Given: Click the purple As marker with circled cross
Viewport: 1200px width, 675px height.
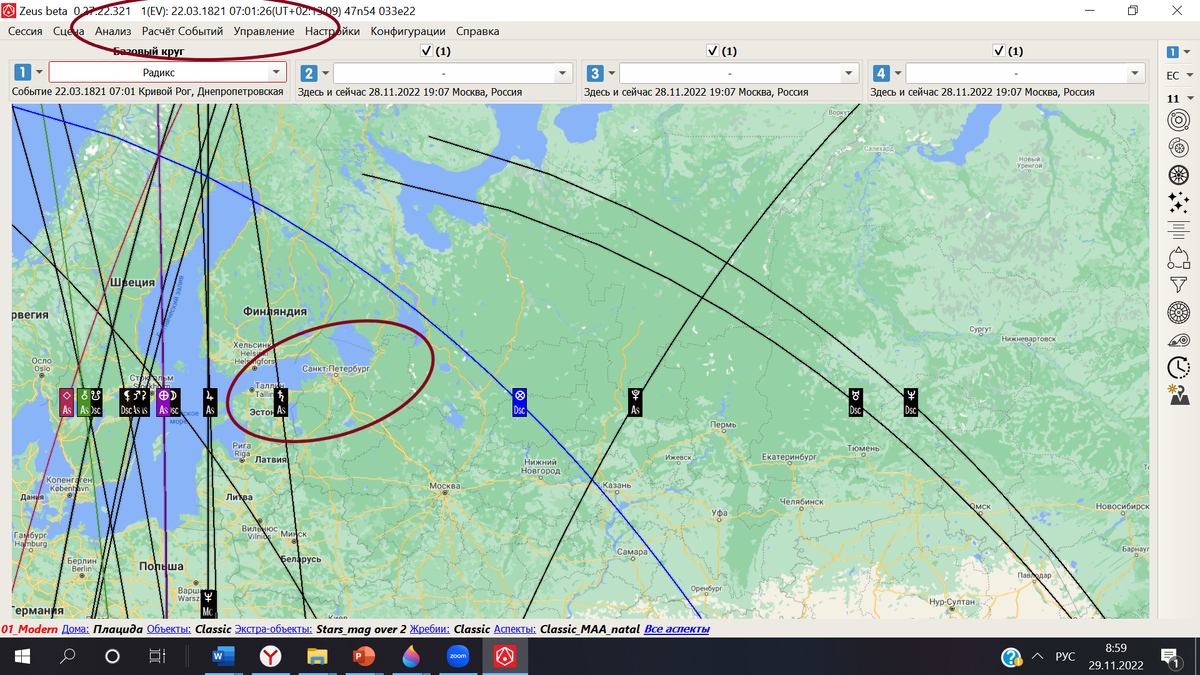Looking at the screenshot, I should (164, 402).
